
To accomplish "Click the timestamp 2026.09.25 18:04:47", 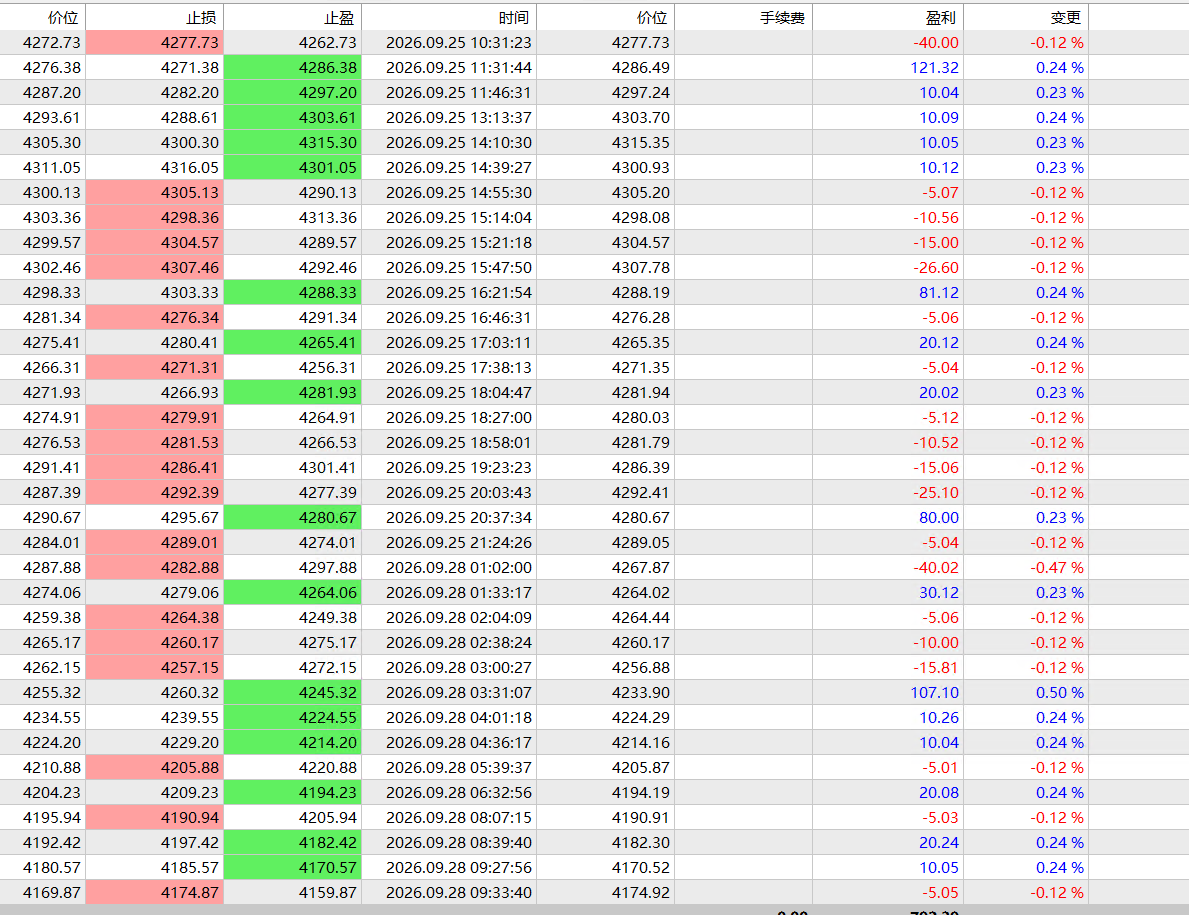I will point(459,393).
